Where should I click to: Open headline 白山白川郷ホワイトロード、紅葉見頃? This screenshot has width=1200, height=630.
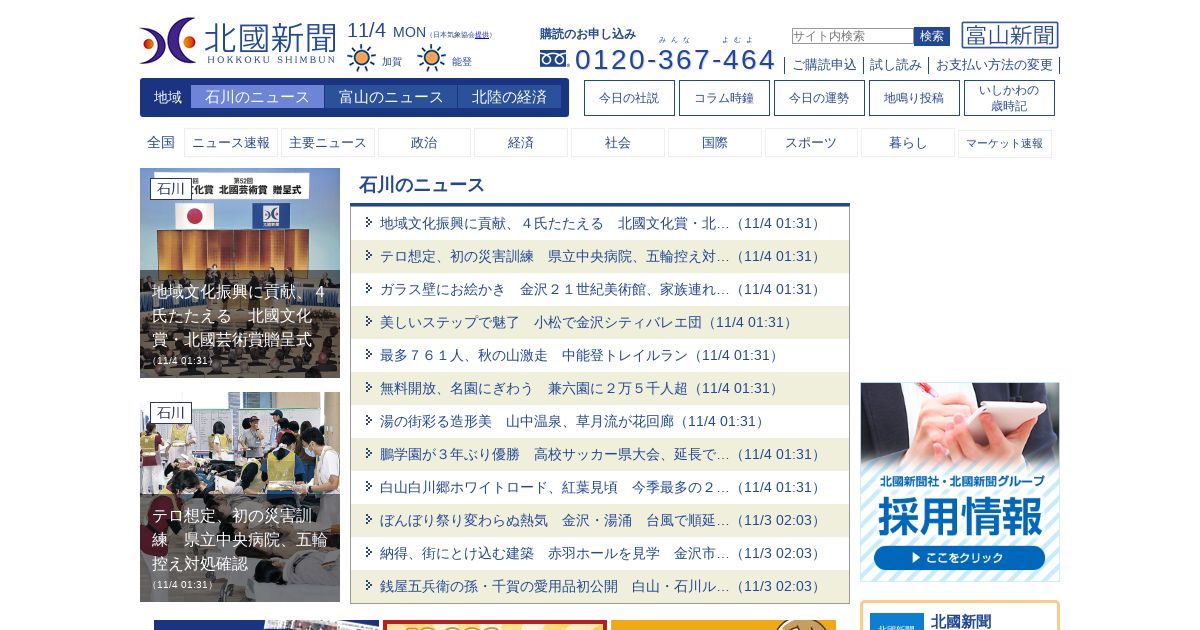click(600, 487)
